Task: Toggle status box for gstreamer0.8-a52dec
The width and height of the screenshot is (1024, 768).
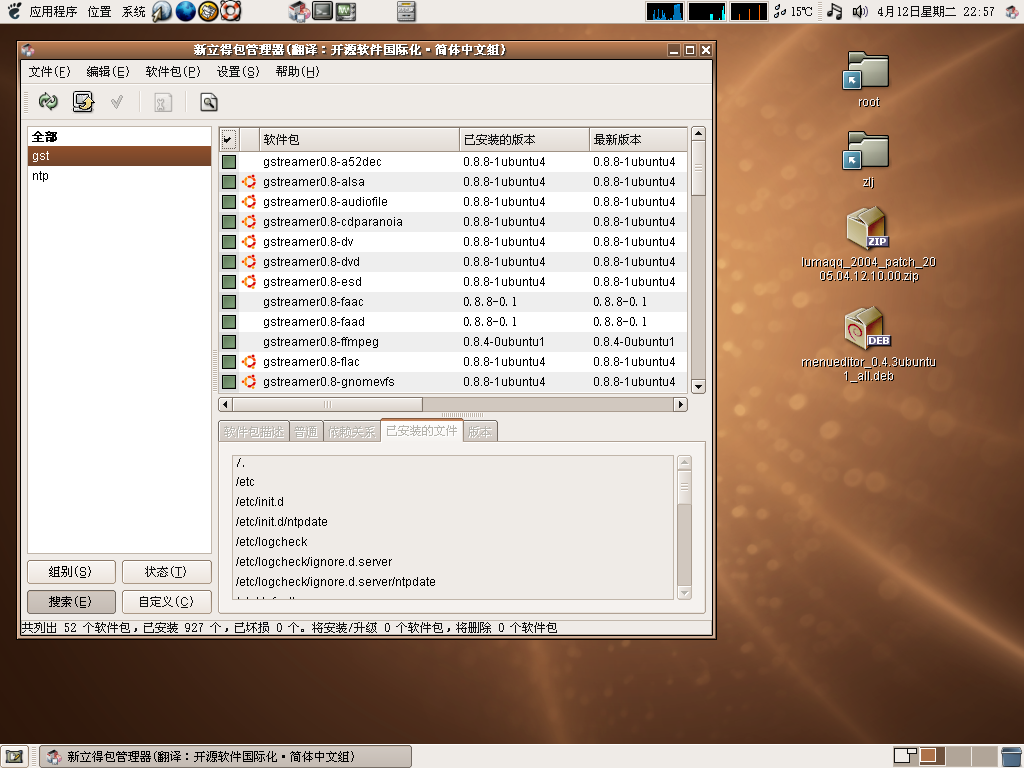Action: tap(229, 162)
